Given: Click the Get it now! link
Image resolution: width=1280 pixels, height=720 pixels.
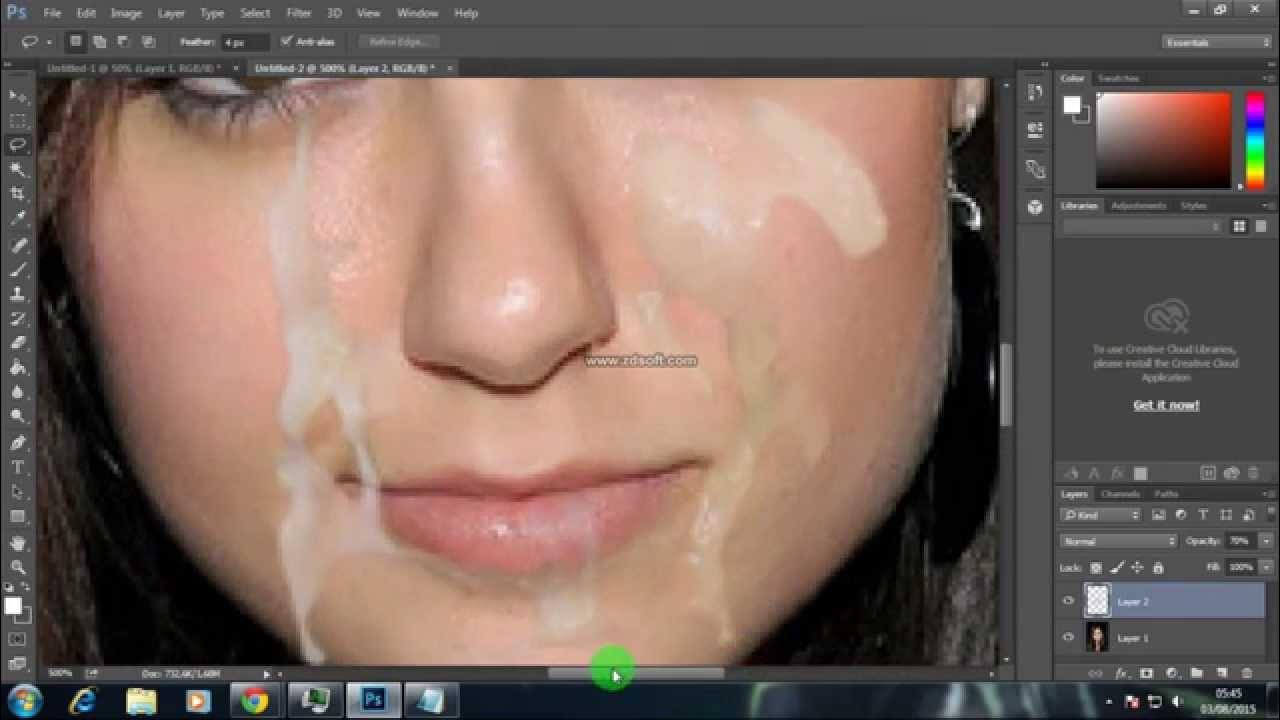Looking at the screenshot, I should click(x=1166, y=405).
